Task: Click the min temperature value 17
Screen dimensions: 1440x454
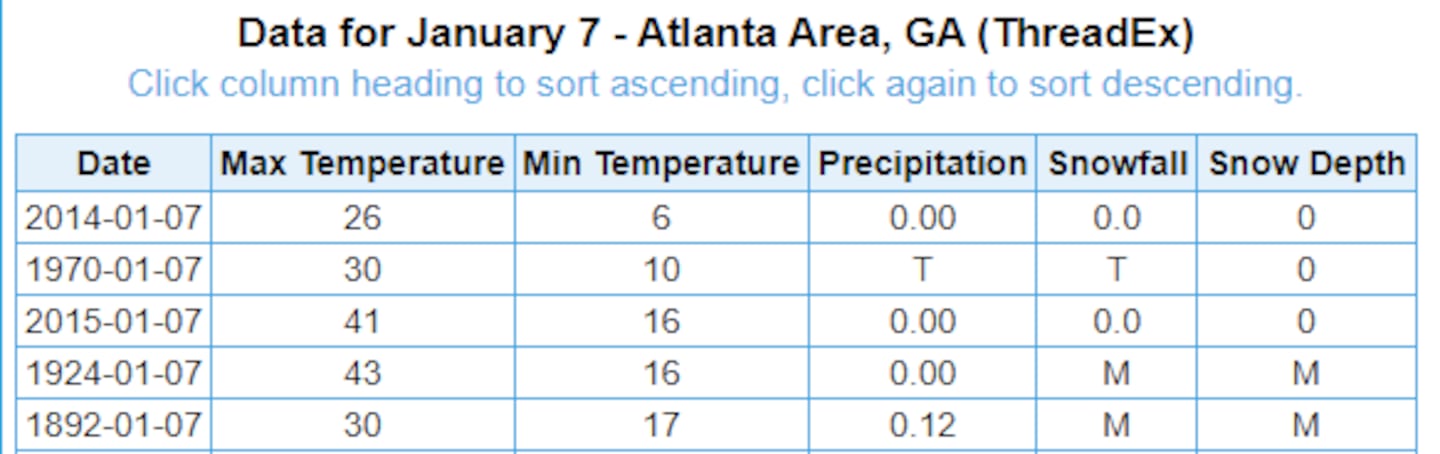Action: coord(661,425)
